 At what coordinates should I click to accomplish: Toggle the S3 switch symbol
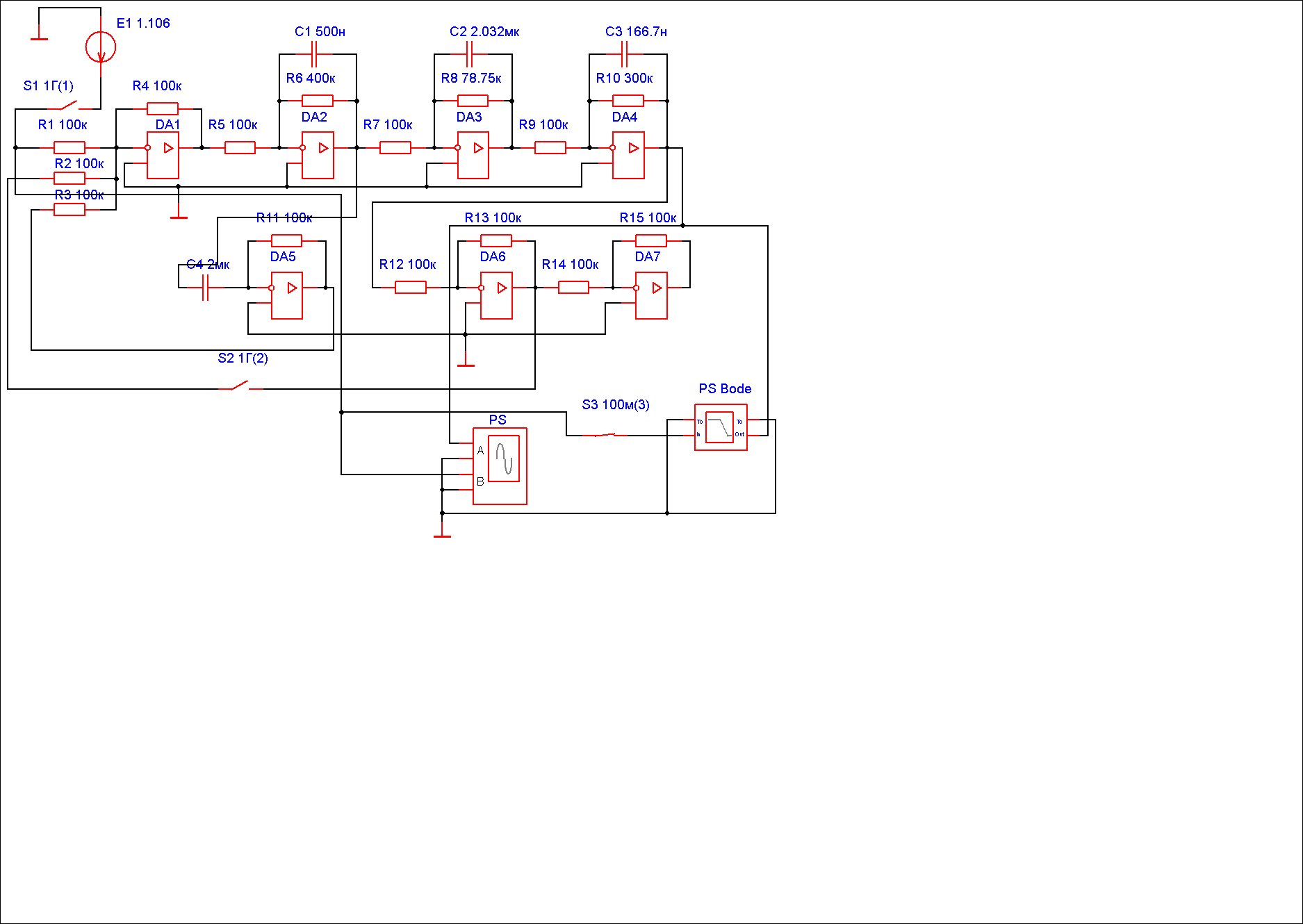(605, 435)
